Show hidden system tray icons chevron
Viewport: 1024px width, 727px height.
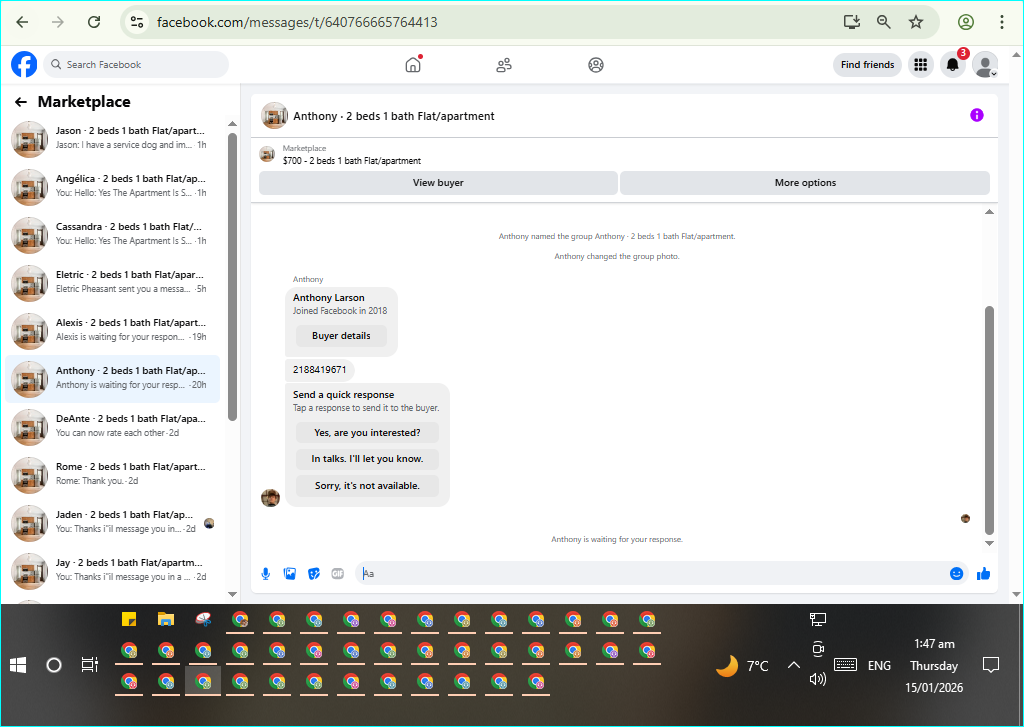[x=793, y=665]
